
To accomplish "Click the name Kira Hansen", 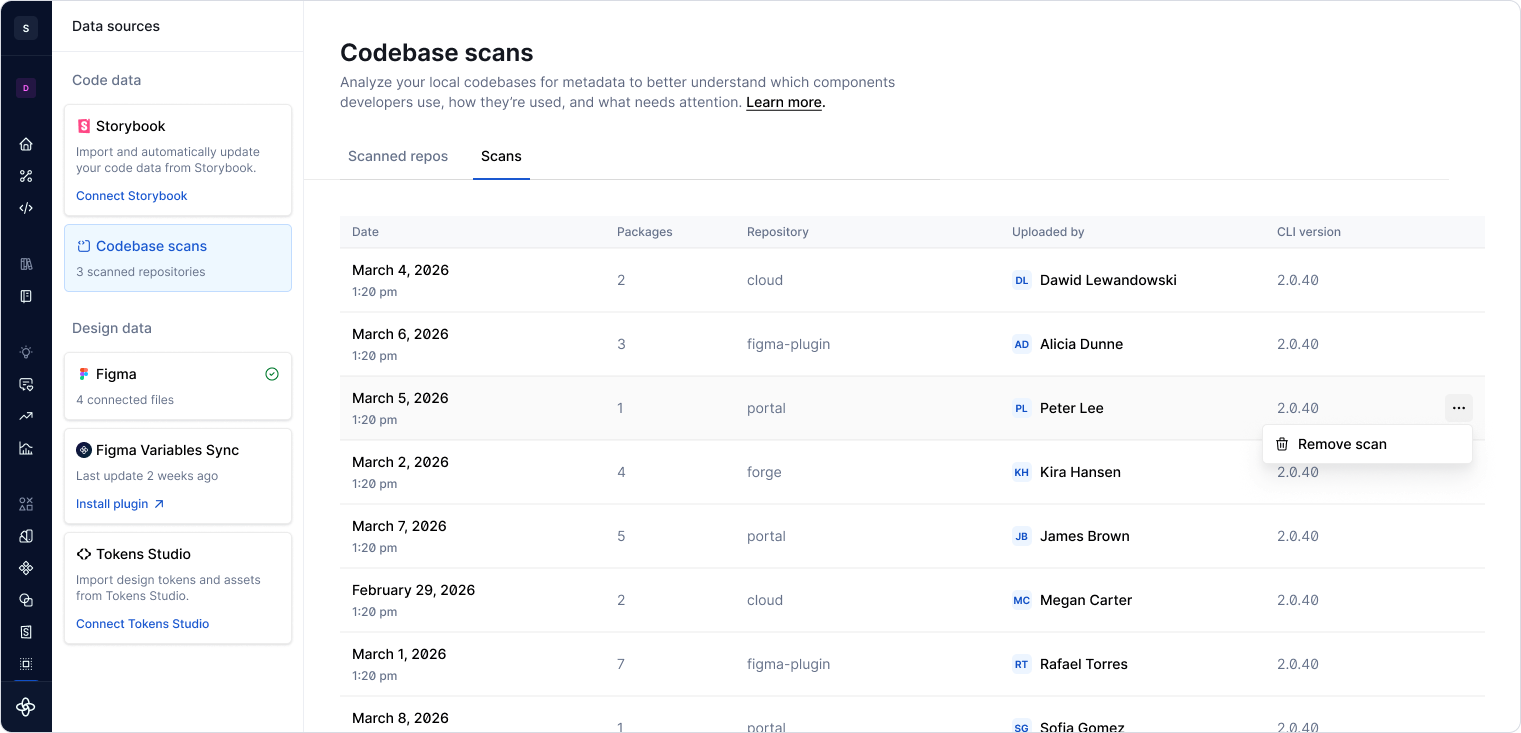I will point(1080,472).
